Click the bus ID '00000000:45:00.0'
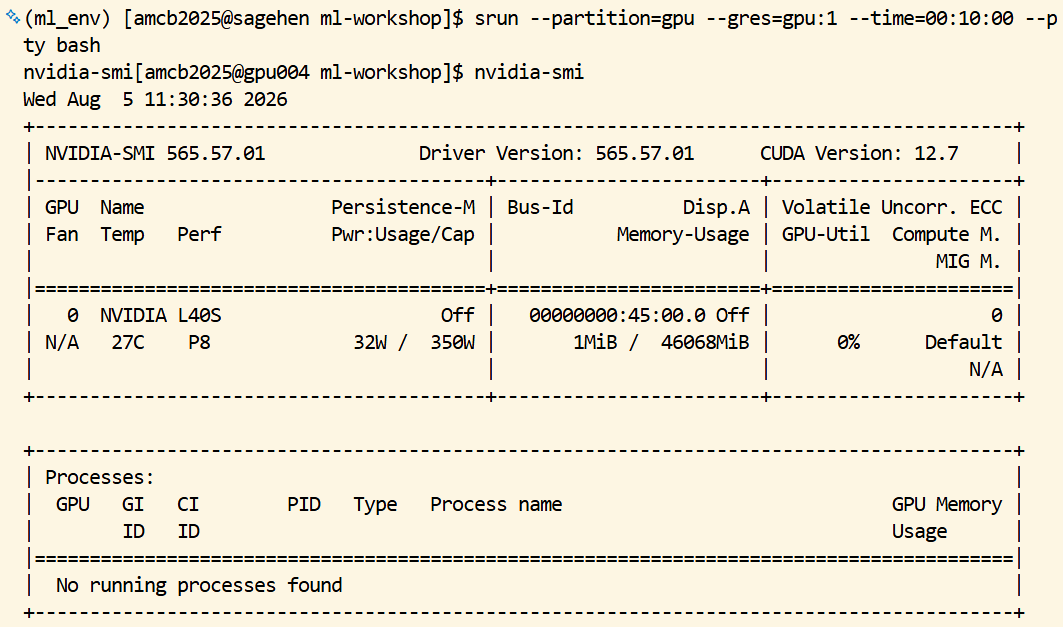This screenshot has height=627, width=1063. tap(617, 316)
